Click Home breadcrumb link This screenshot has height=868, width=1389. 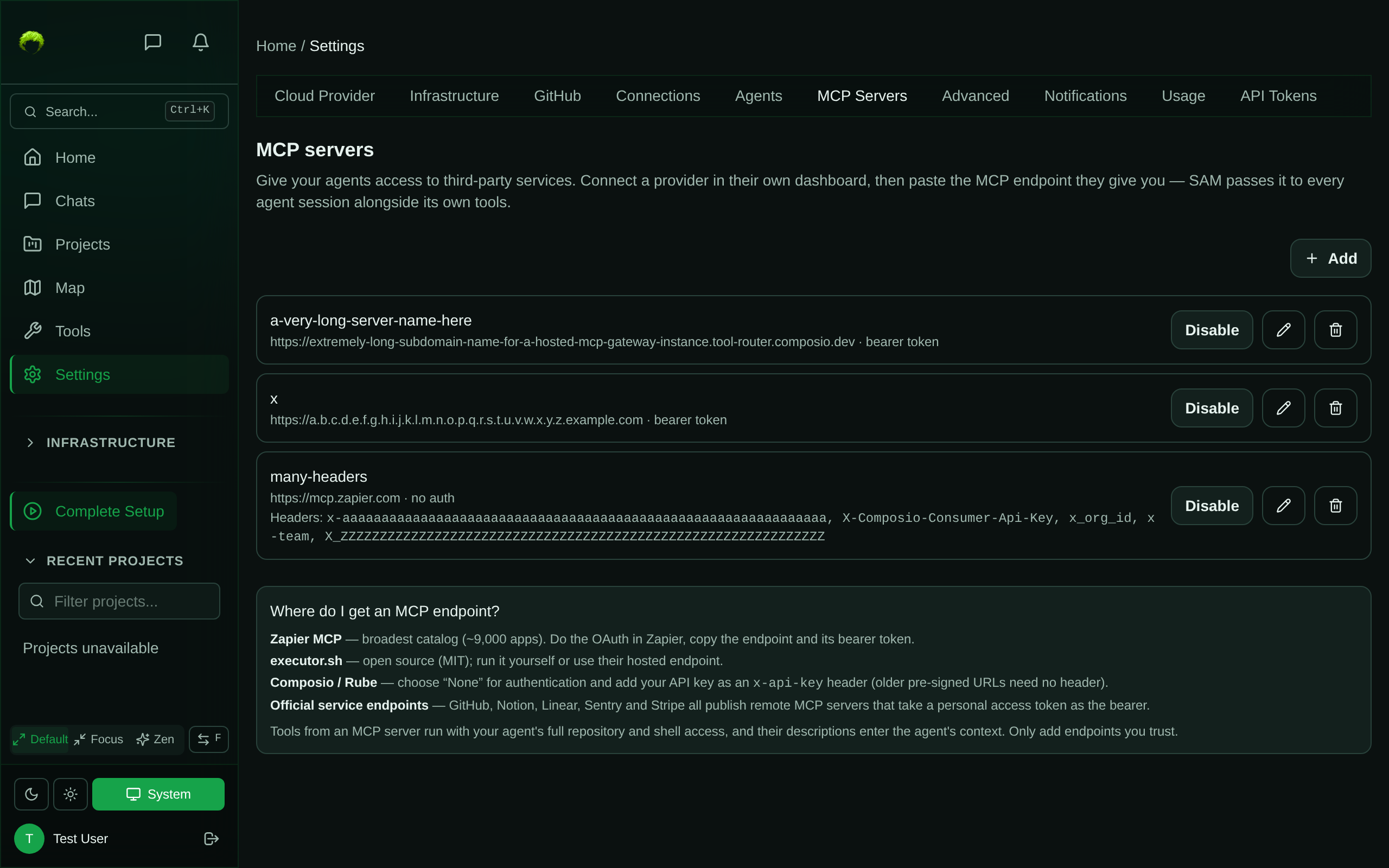pyautogui.click(x=276, y=46)
